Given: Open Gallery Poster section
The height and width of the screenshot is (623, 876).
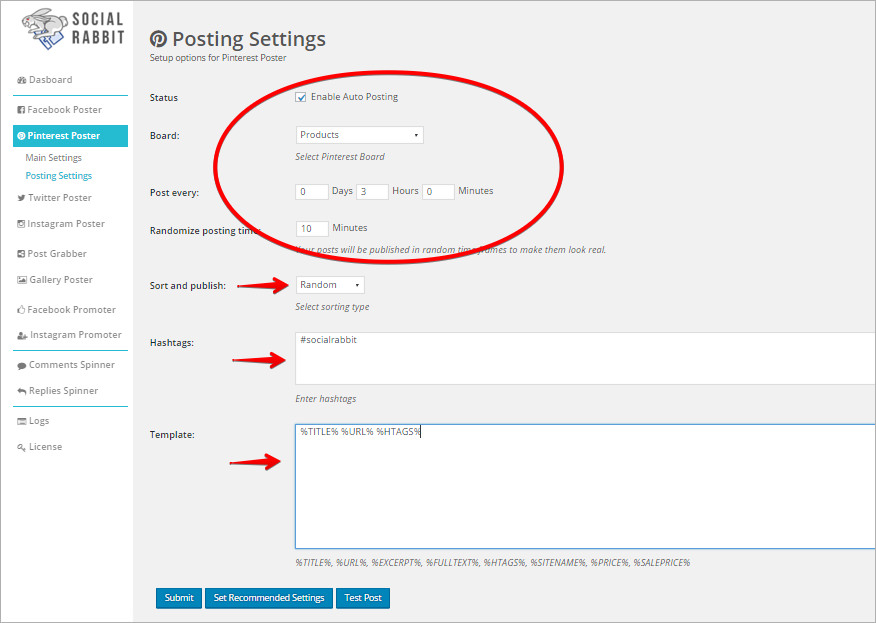Looking at the screenshot, I should (x=61, y=280).
